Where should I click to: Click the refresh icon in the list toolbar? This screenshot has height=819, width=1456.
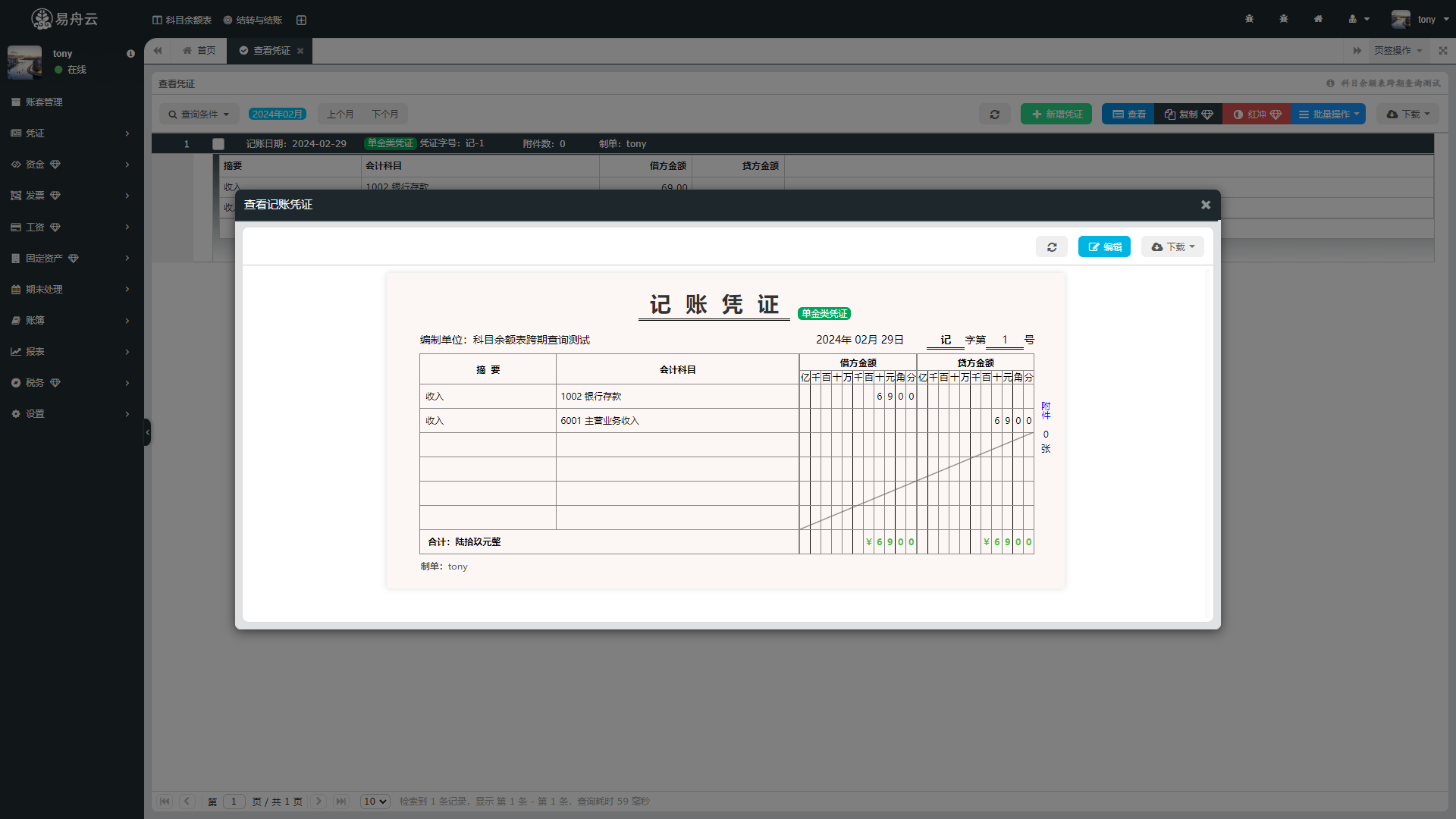click(994, 115)
